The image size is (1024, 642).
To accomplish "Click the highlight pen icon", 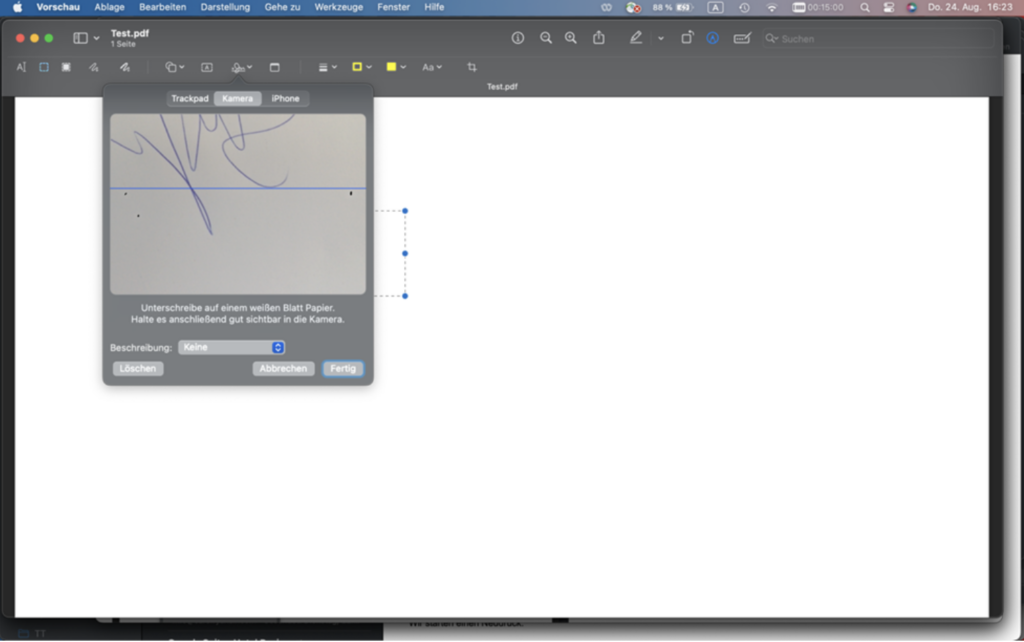I will tap(635, 39).
